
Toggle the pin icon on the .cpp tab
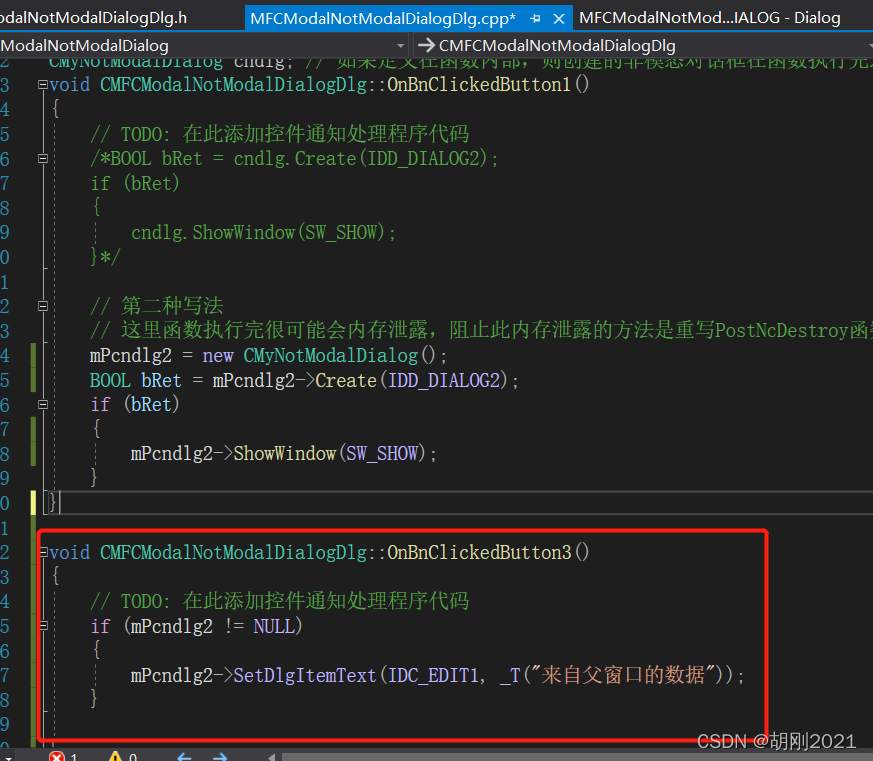[536, 19]
